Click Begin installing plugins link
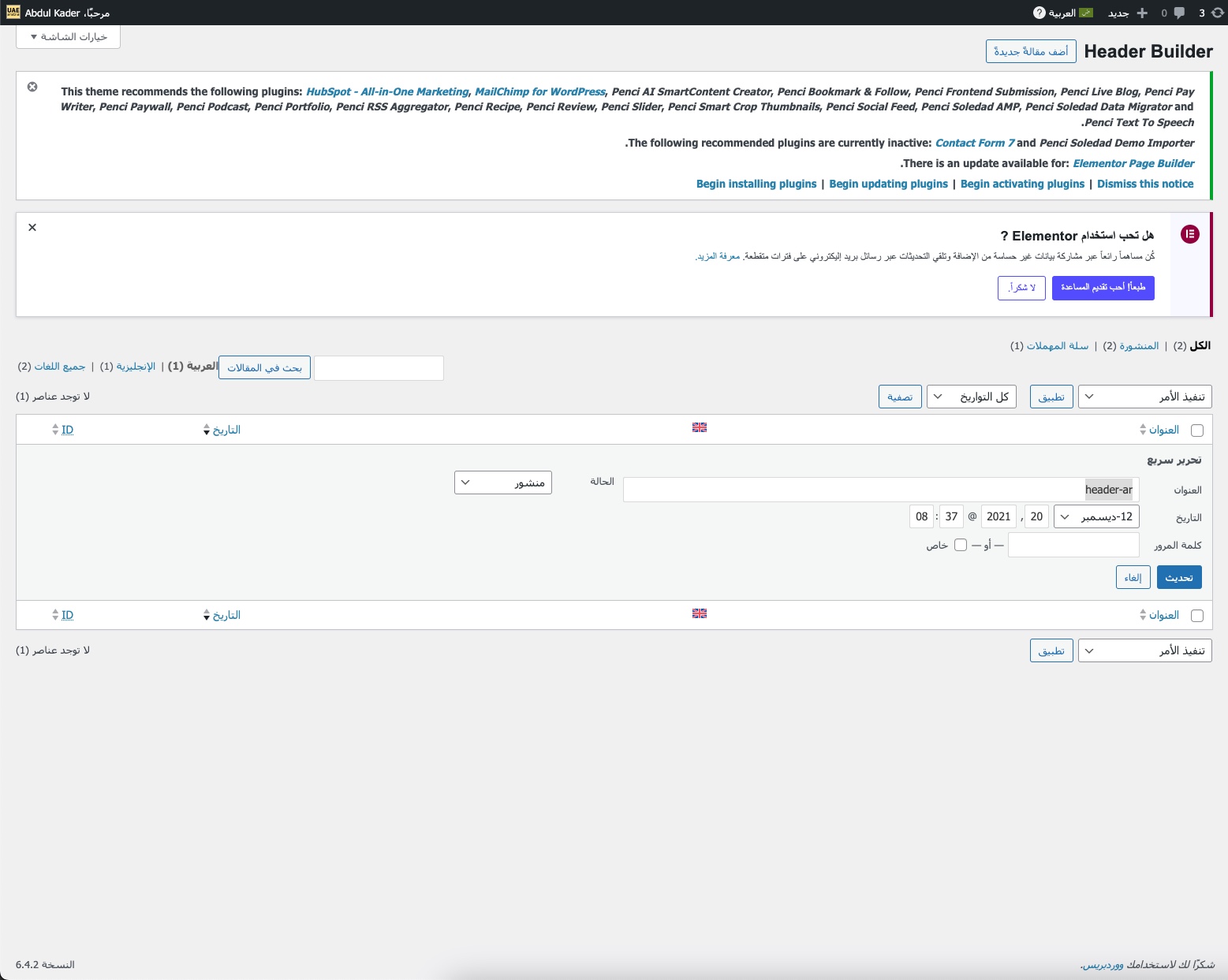This screenshot has width=1228, height=980. (x=756, y=184)
